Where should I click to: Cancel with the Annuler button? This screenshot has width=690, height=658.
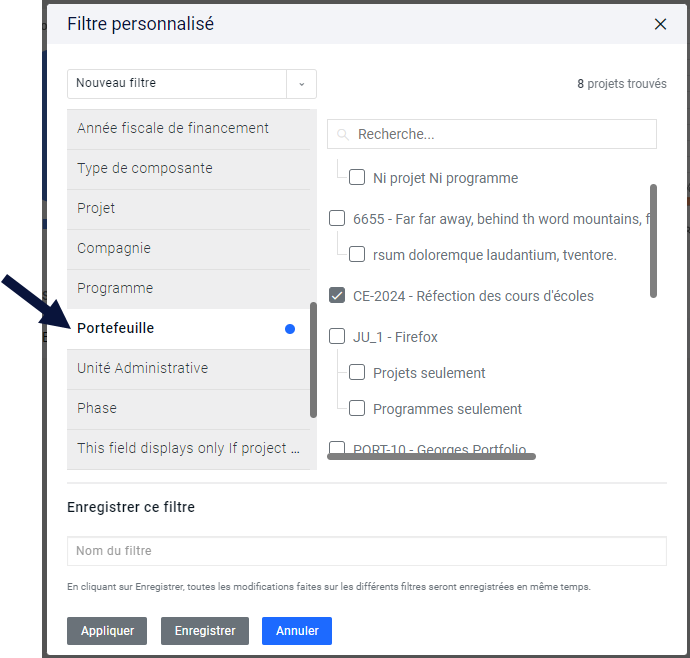pos(297,631)
